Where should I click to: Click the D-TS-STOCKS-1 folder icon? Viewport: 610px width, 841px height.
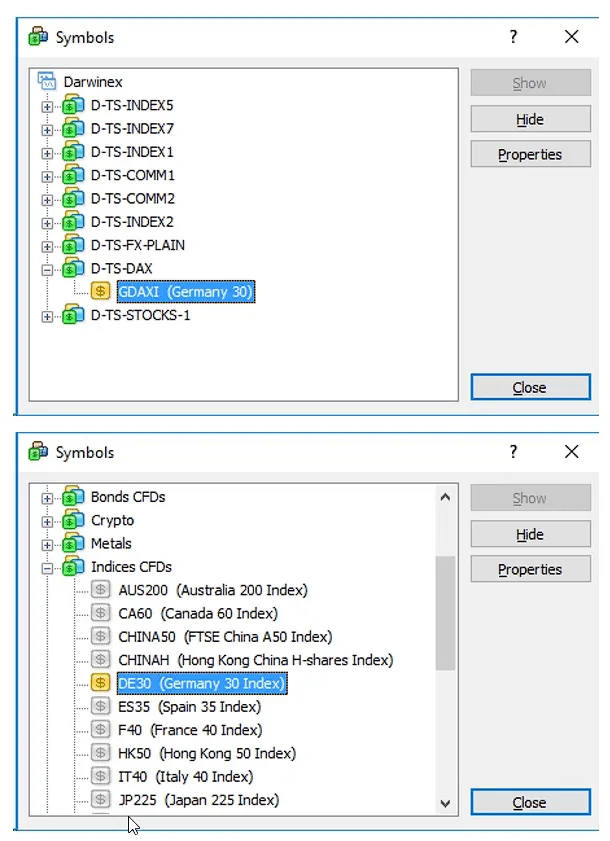pyautogui.click(x=73, y=315)
